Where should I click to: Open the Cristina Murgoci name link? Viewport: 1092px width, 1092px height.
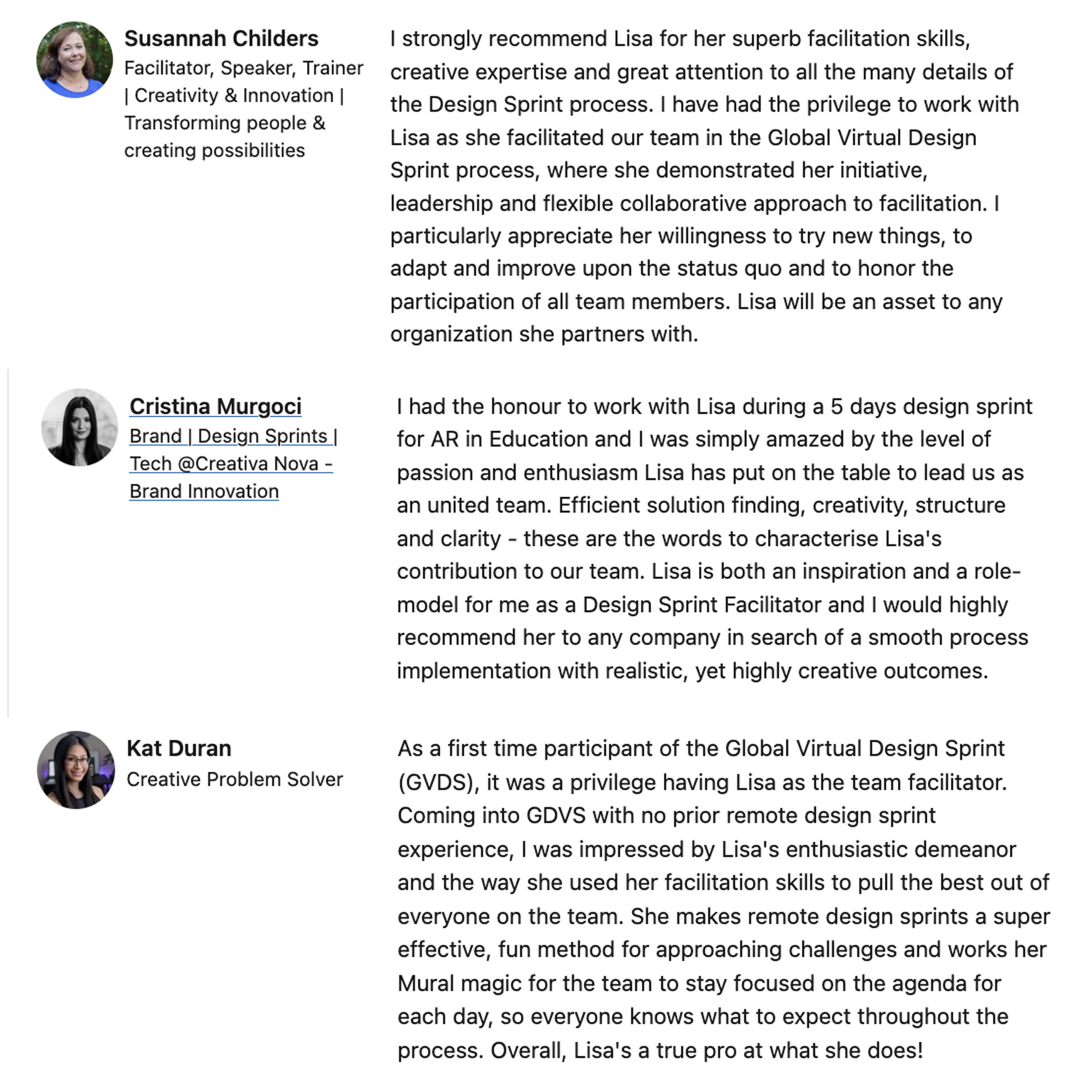(215, 406)
